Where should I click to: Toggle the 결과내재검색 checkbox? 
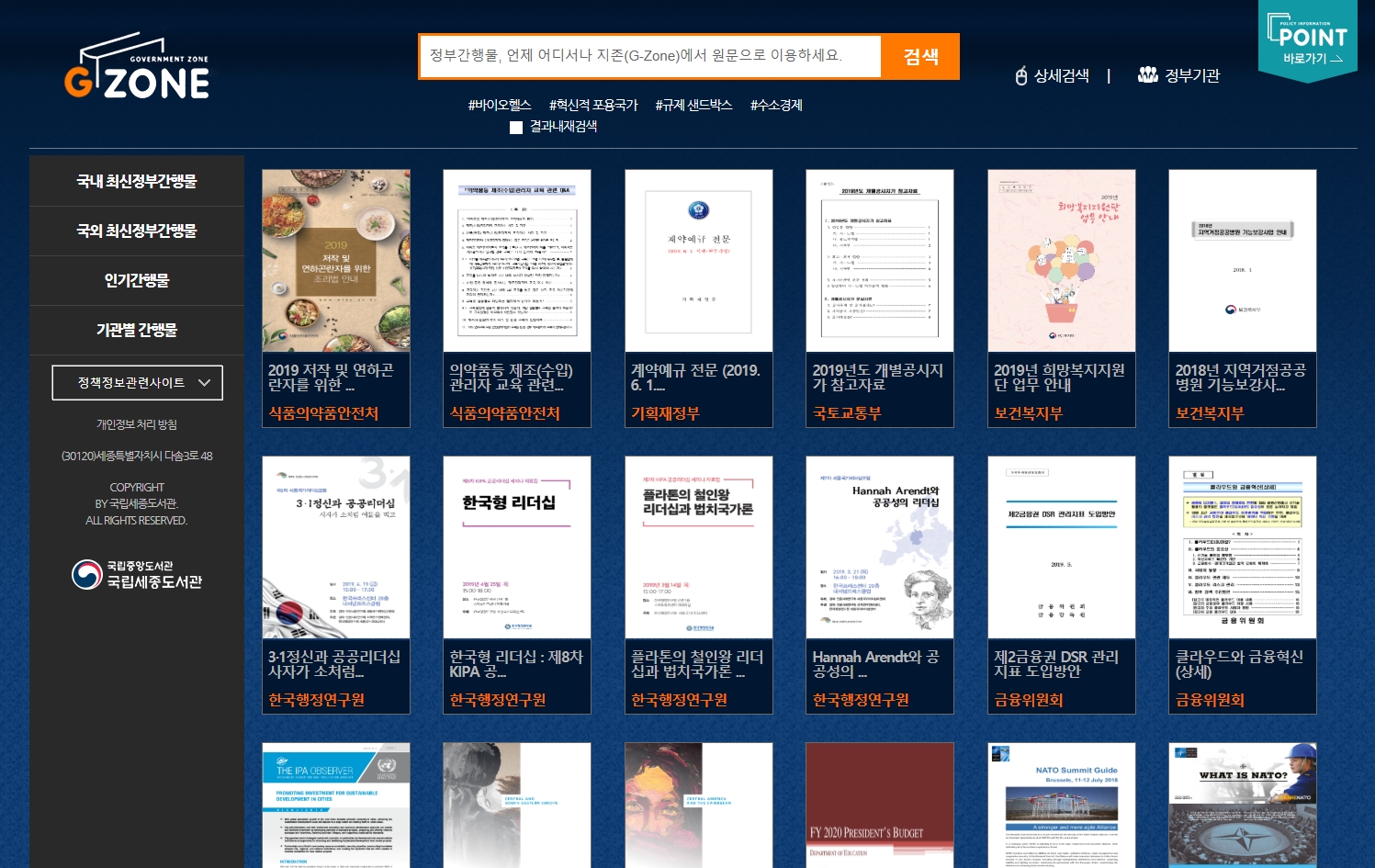coord(516,128)
